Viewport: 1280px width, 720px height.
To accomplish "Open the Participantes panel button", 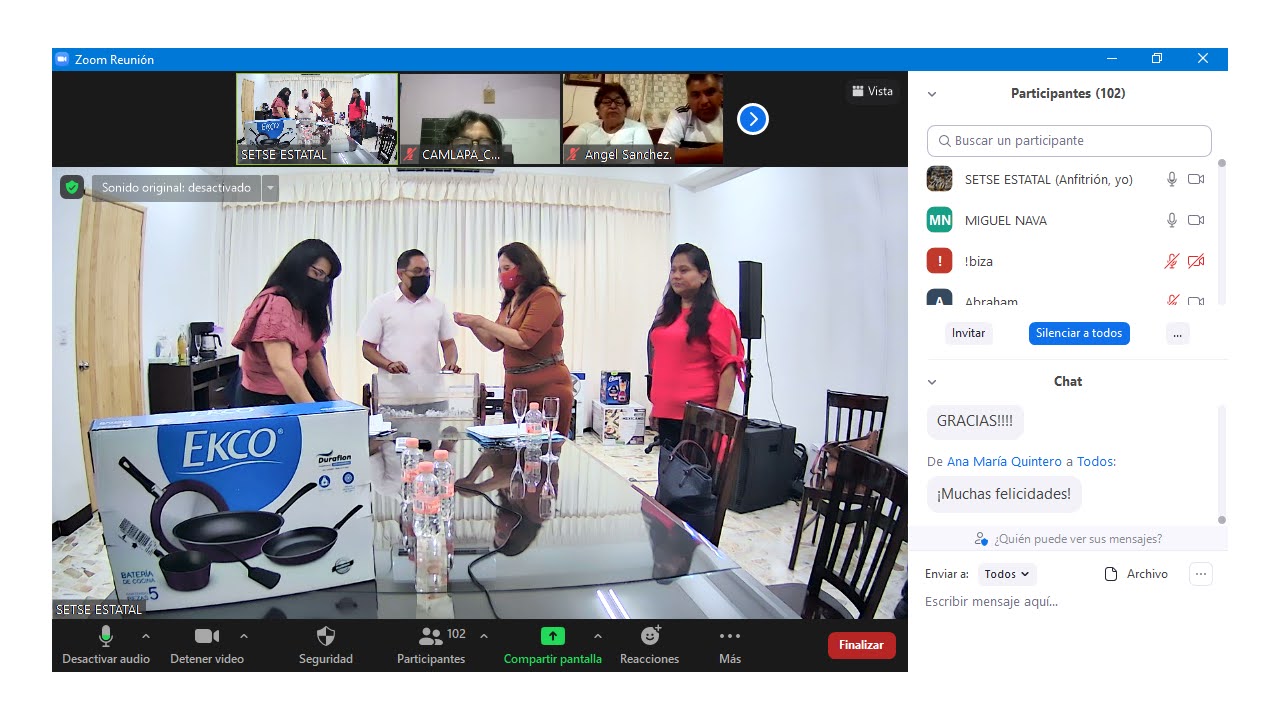I will (x=431, y=645).
